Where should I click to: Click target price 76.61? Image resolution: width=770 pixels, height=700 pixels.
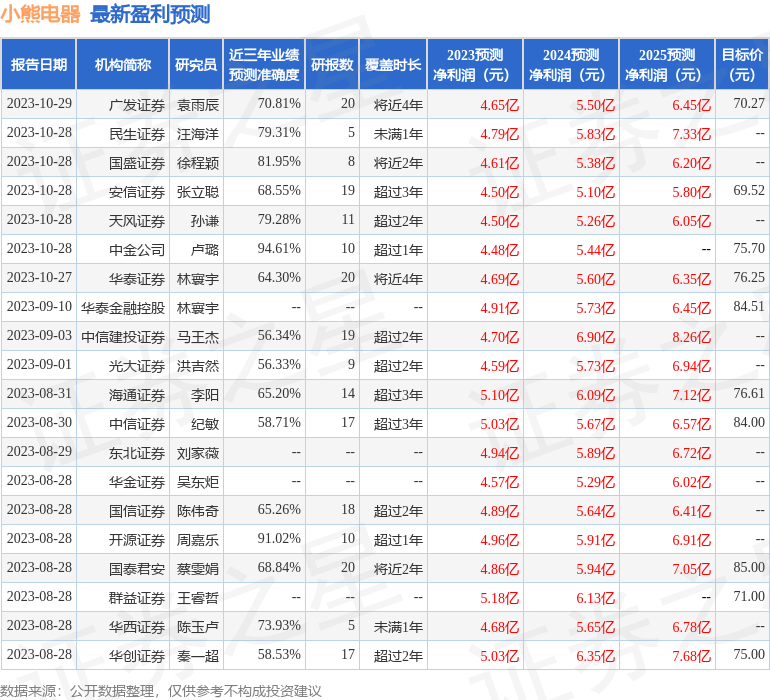[x=749, y=393]
